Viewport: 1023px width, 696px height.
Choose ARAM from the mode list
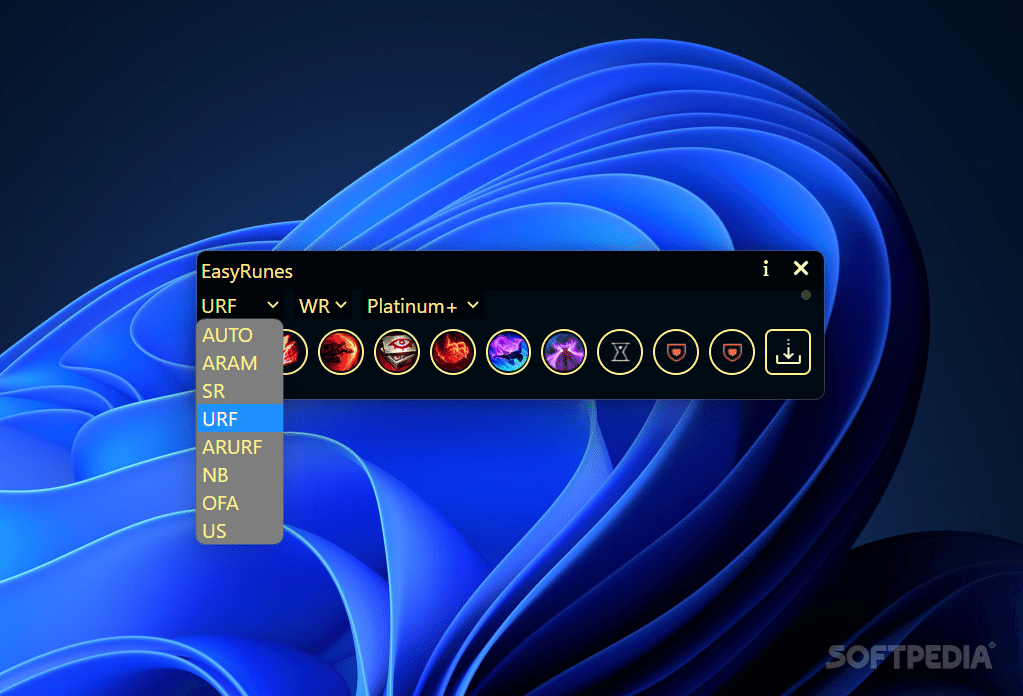pos(239,363)
